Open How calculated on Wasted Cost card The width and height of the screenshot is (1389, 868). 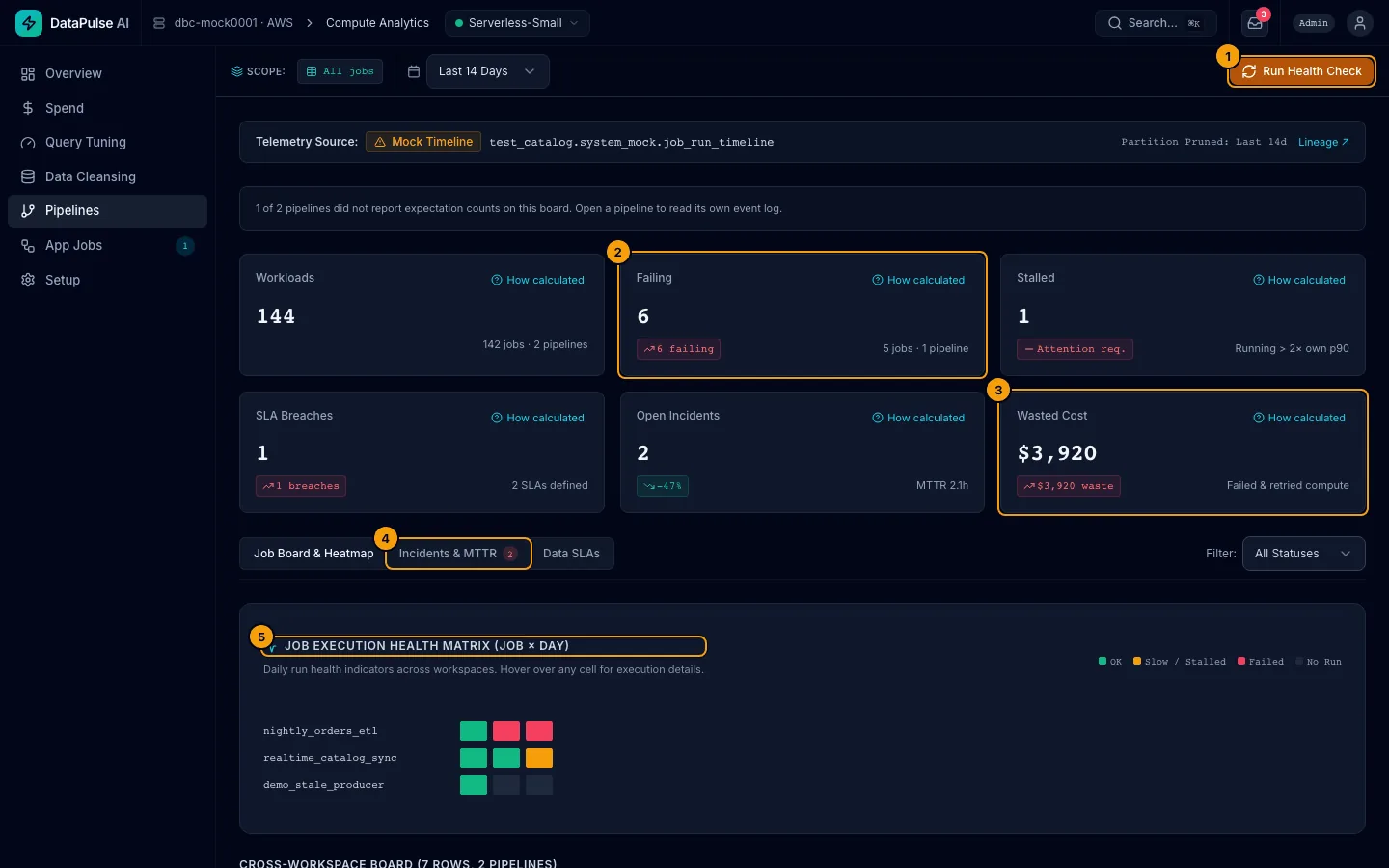[x=1298, y=418]
